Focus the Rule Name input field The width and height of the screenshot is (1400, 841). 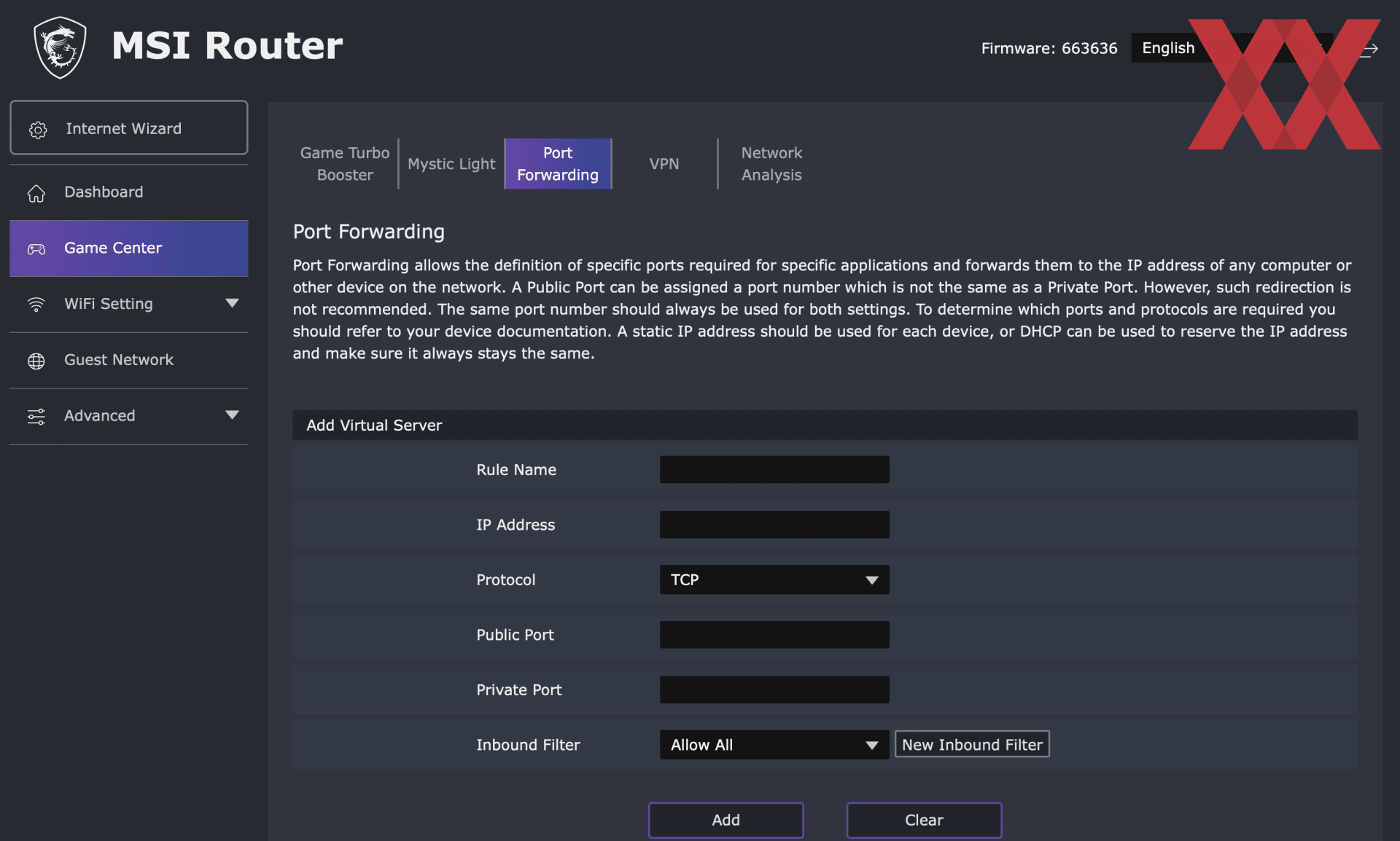(x=774, y=469)
